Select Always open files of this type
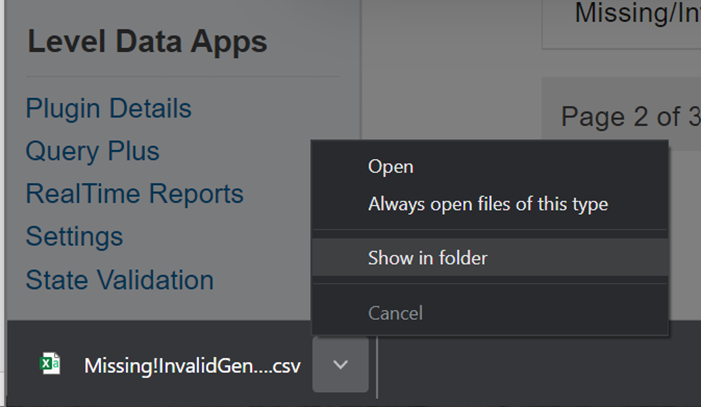701x407 pixels. point(490,204)
